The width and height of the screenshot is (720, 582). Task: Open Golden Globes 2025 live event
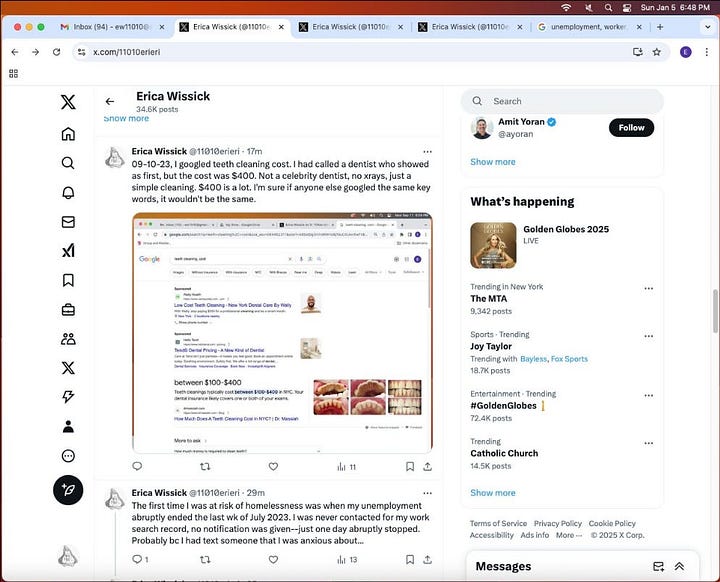pos(566,229)
